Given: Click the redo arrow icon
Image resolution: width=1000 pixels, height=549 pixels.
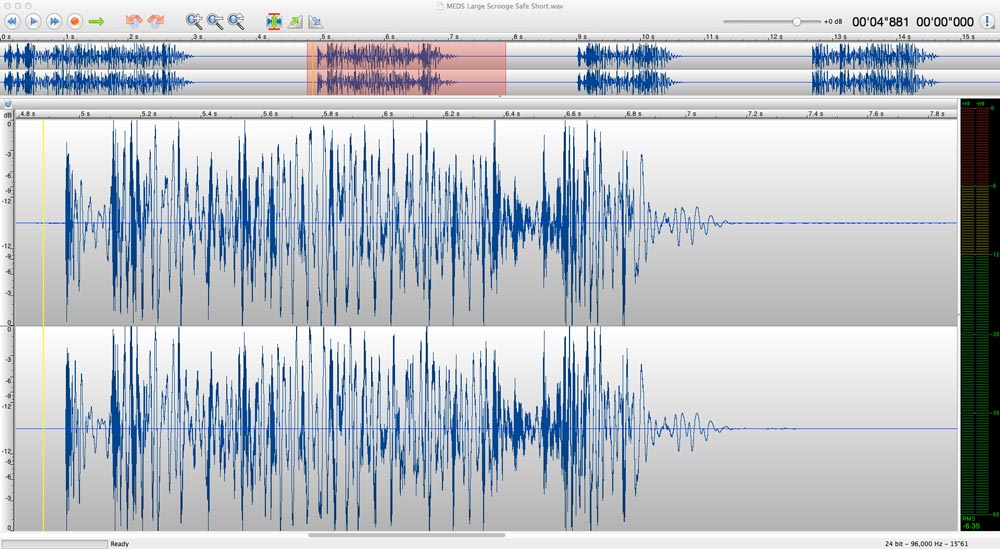Looking at the screenshot, I should [x=155, y=21].
